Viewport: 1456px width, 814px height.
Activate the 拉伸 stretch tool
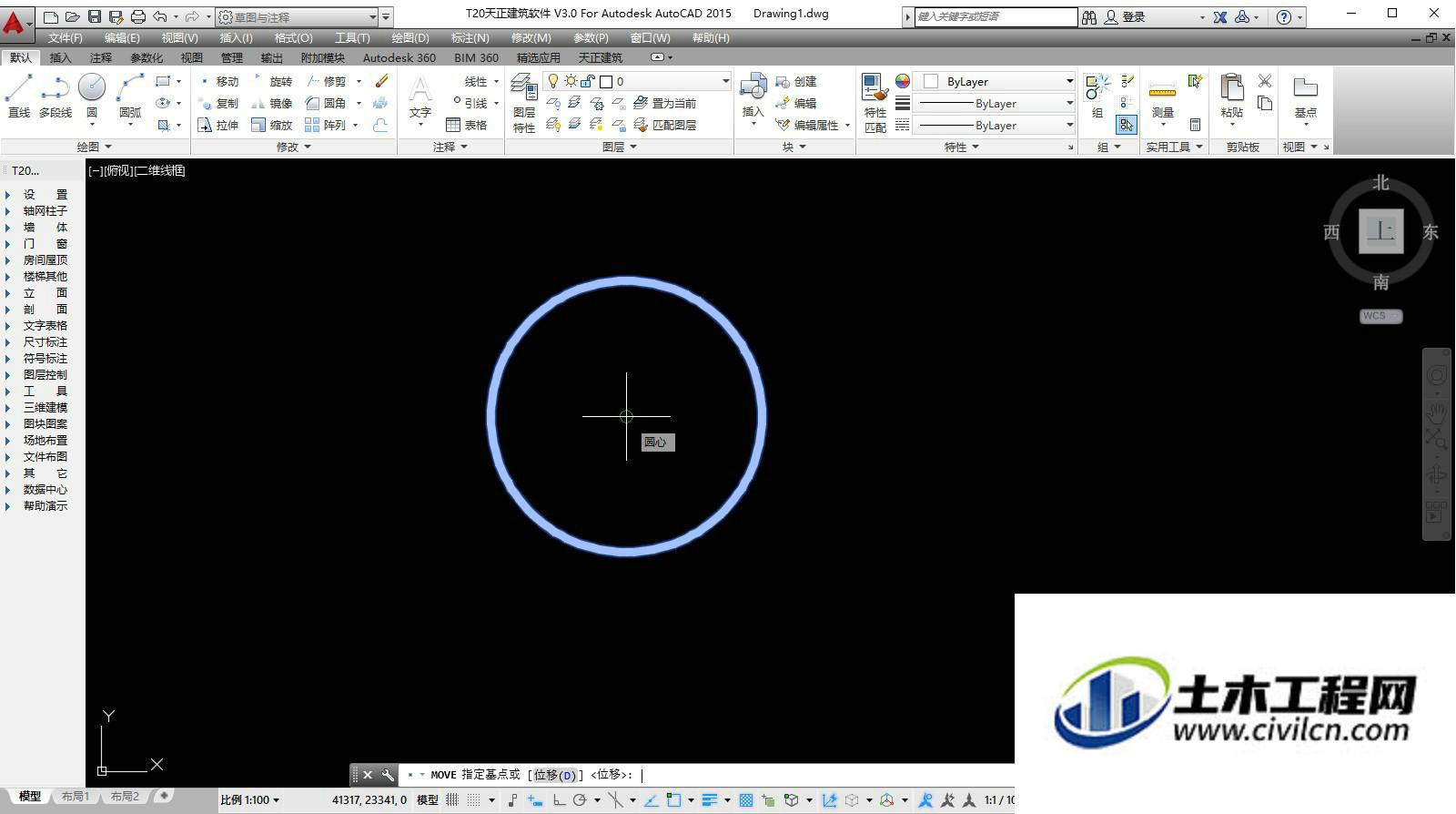click(x=218, y=125)
